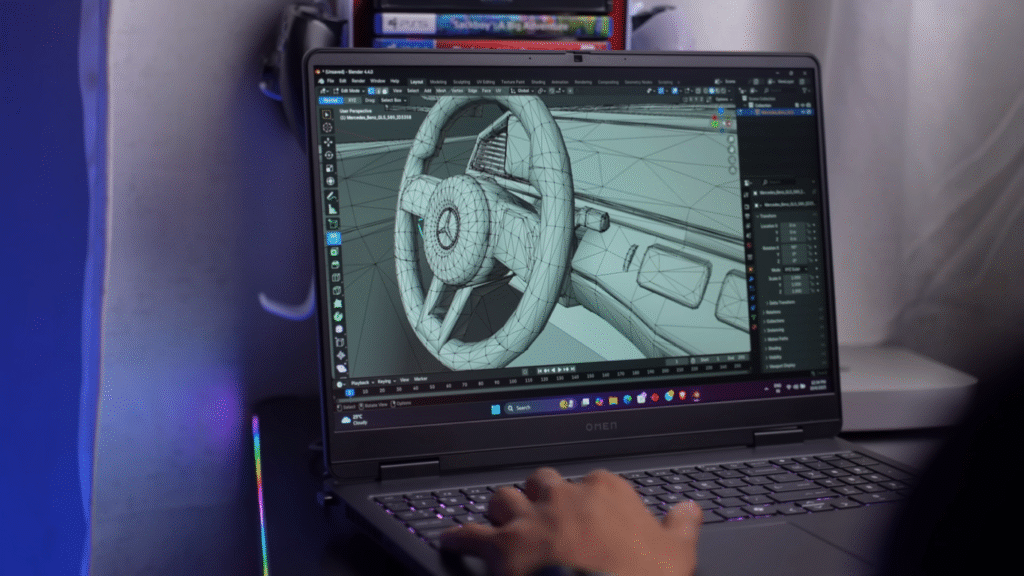This screenshot has height=576, width=1024.
Task: Open the Vertex menu in viewport header
Action: (456, 90)
